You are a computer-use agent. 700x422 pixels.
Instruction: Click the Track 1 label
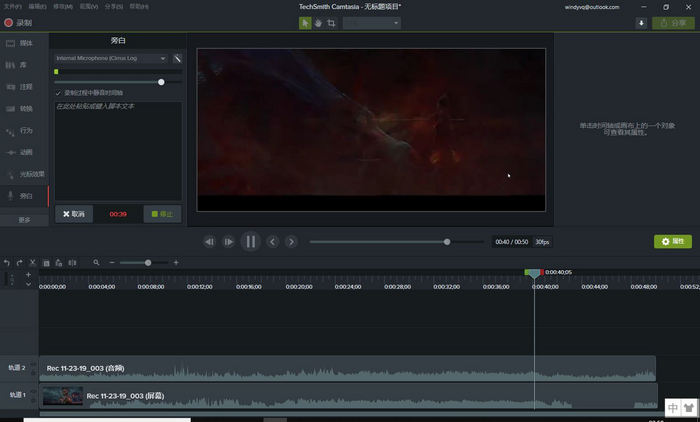pyautogui.click(x=17, y=395)
